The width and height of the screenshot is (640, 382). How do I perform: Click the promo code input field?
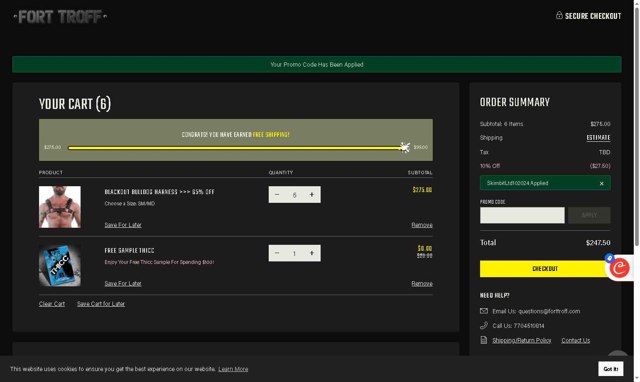tap(522, 215)
